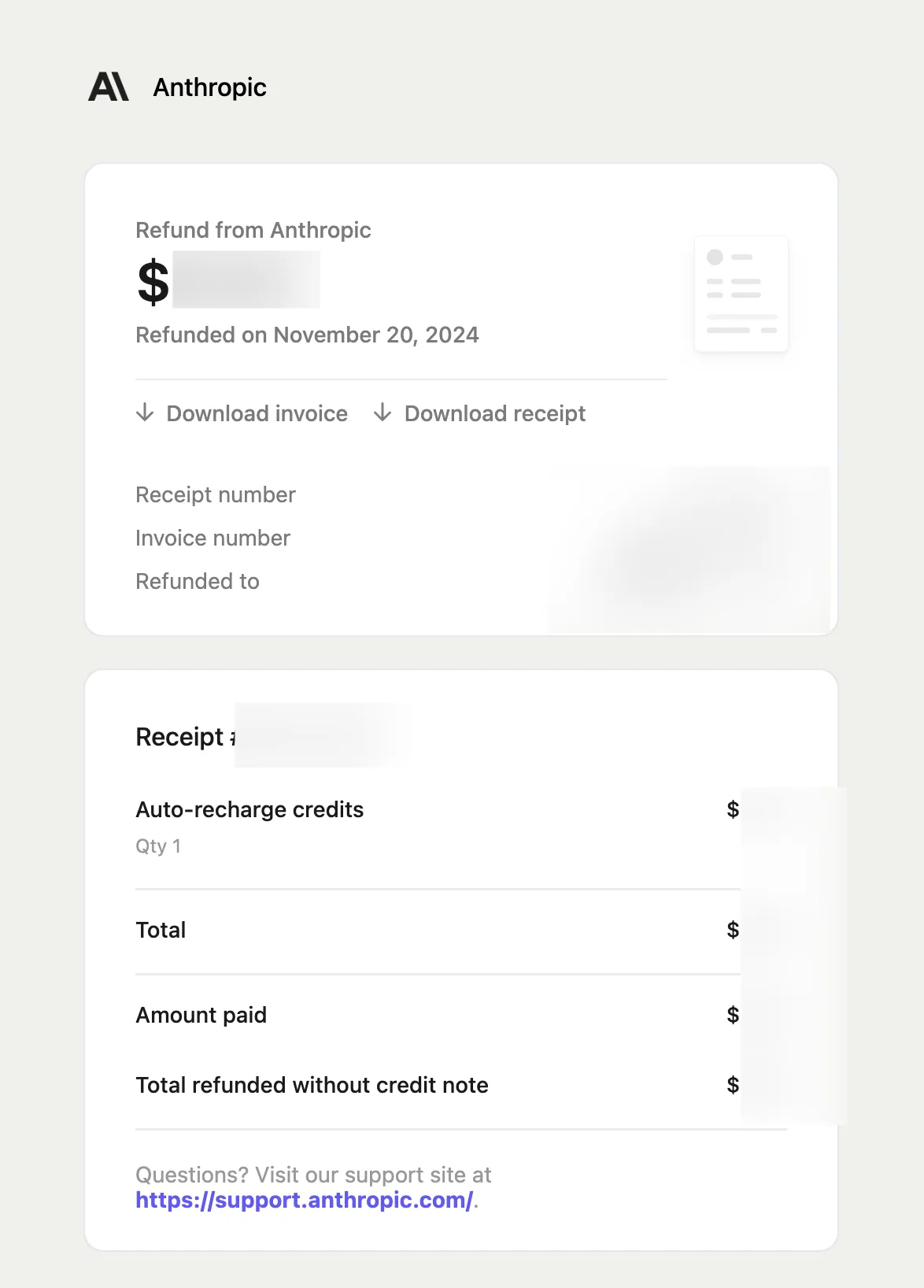Click the down arrow beside Download invoice
This screenshot has height=1288, width=924.
click(x=145, y=413)
